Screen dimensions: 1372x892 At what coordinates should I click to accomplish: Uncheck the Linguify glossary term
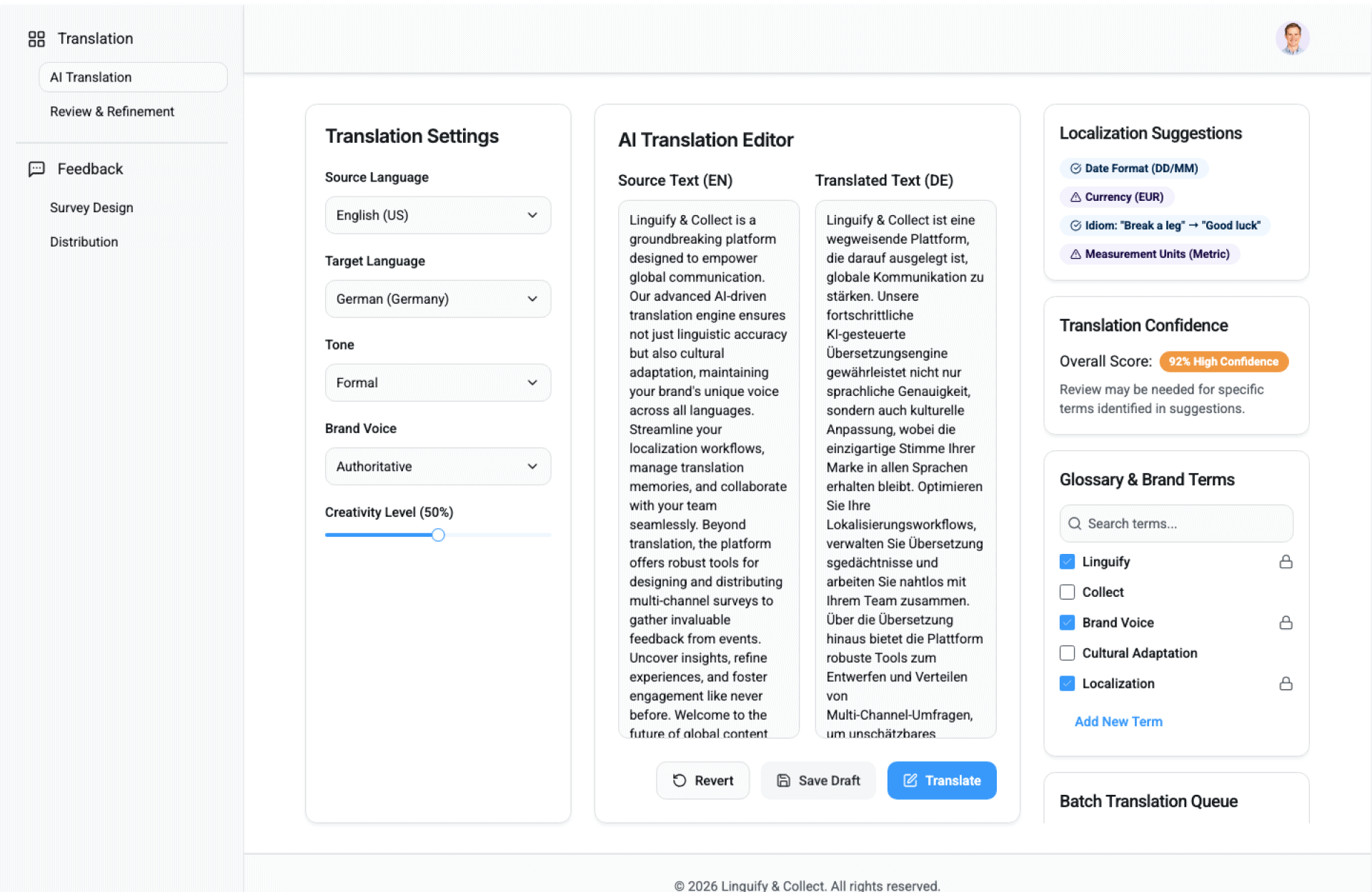click(1067, 562)
